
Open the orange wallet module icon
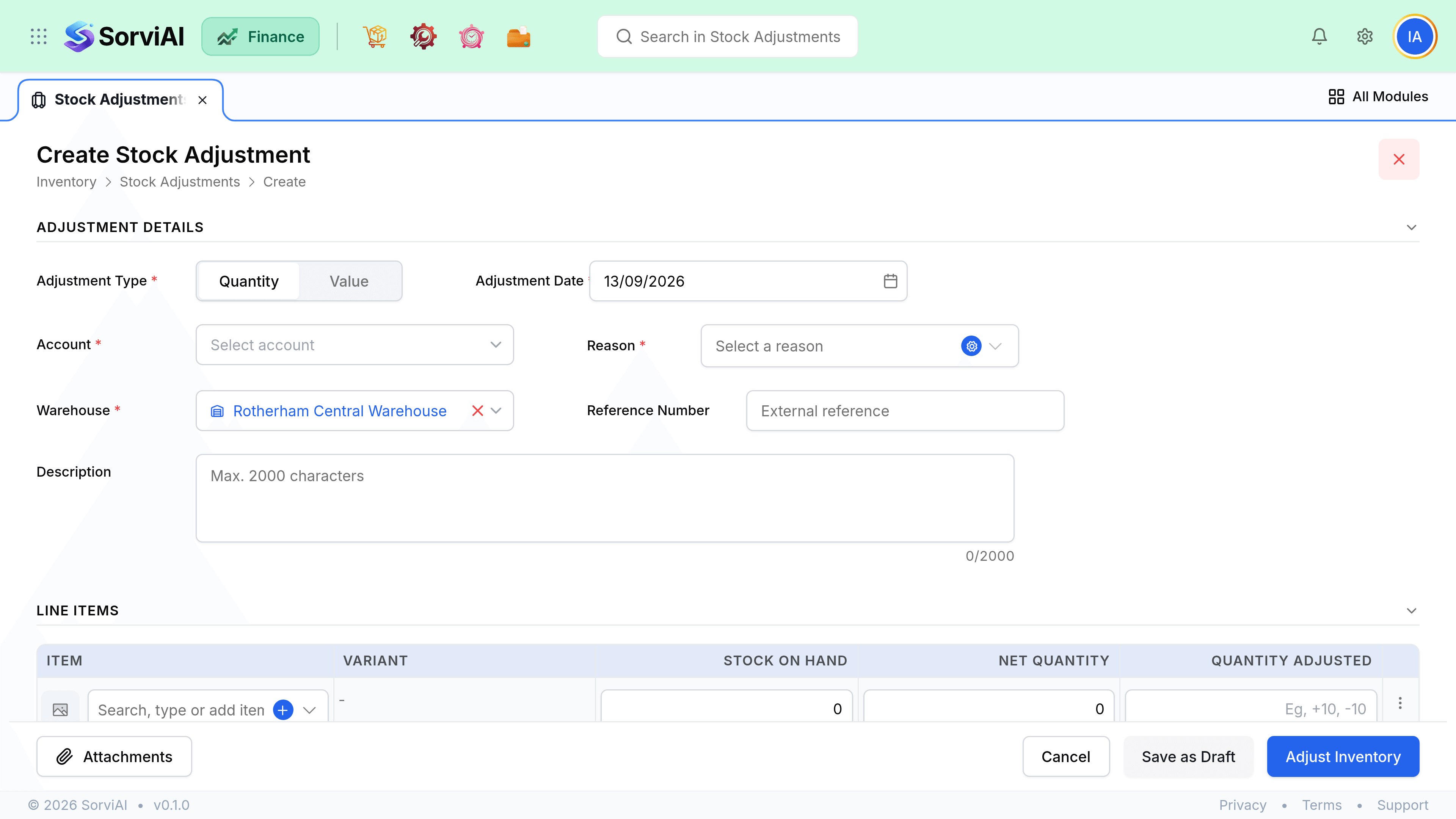click(x=518, y=37)
